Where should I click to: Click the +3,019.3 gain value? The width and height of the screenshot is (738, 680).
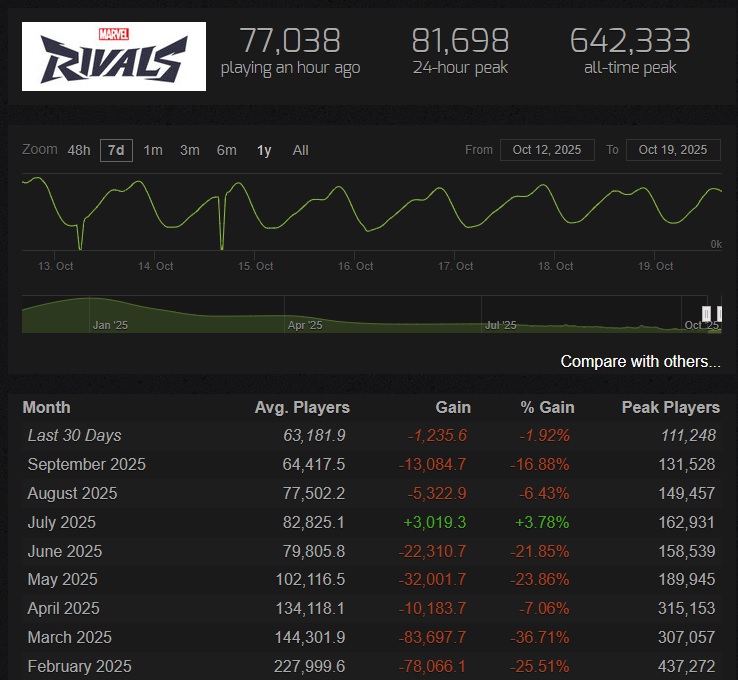[435, 522]
